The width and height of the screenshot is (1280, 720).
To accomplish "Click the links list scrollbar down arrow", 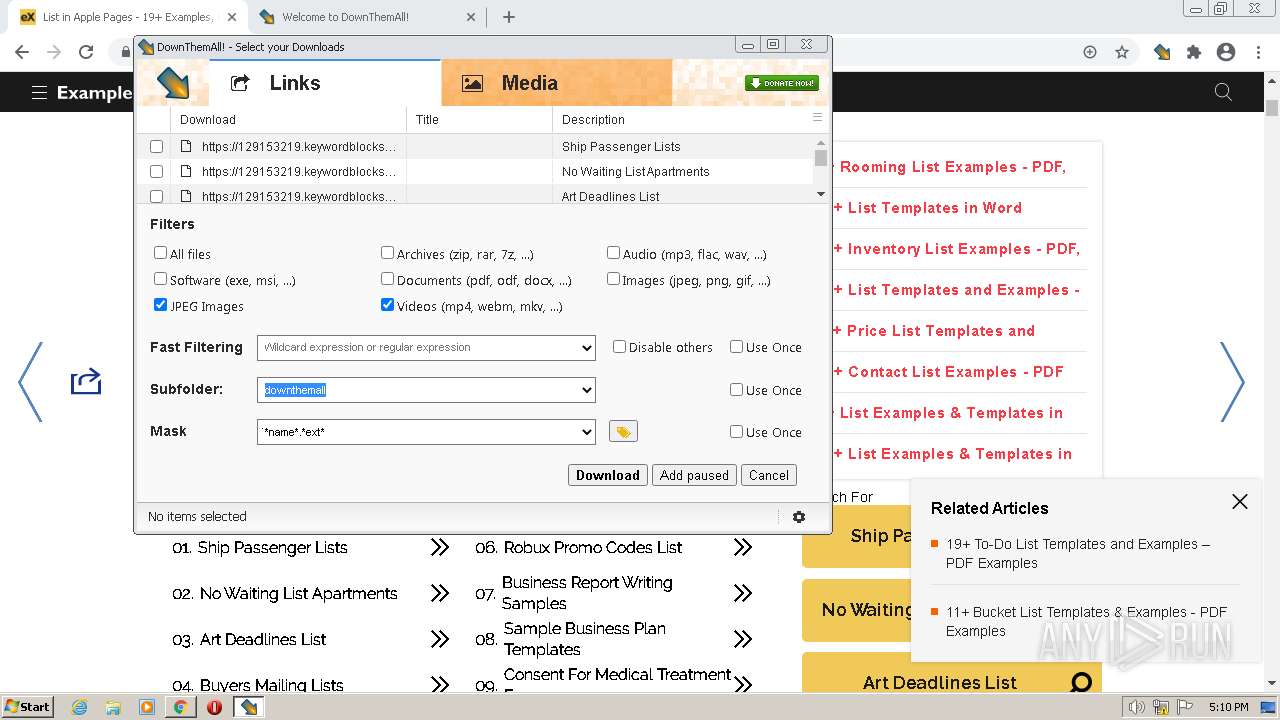I will 821,195.
